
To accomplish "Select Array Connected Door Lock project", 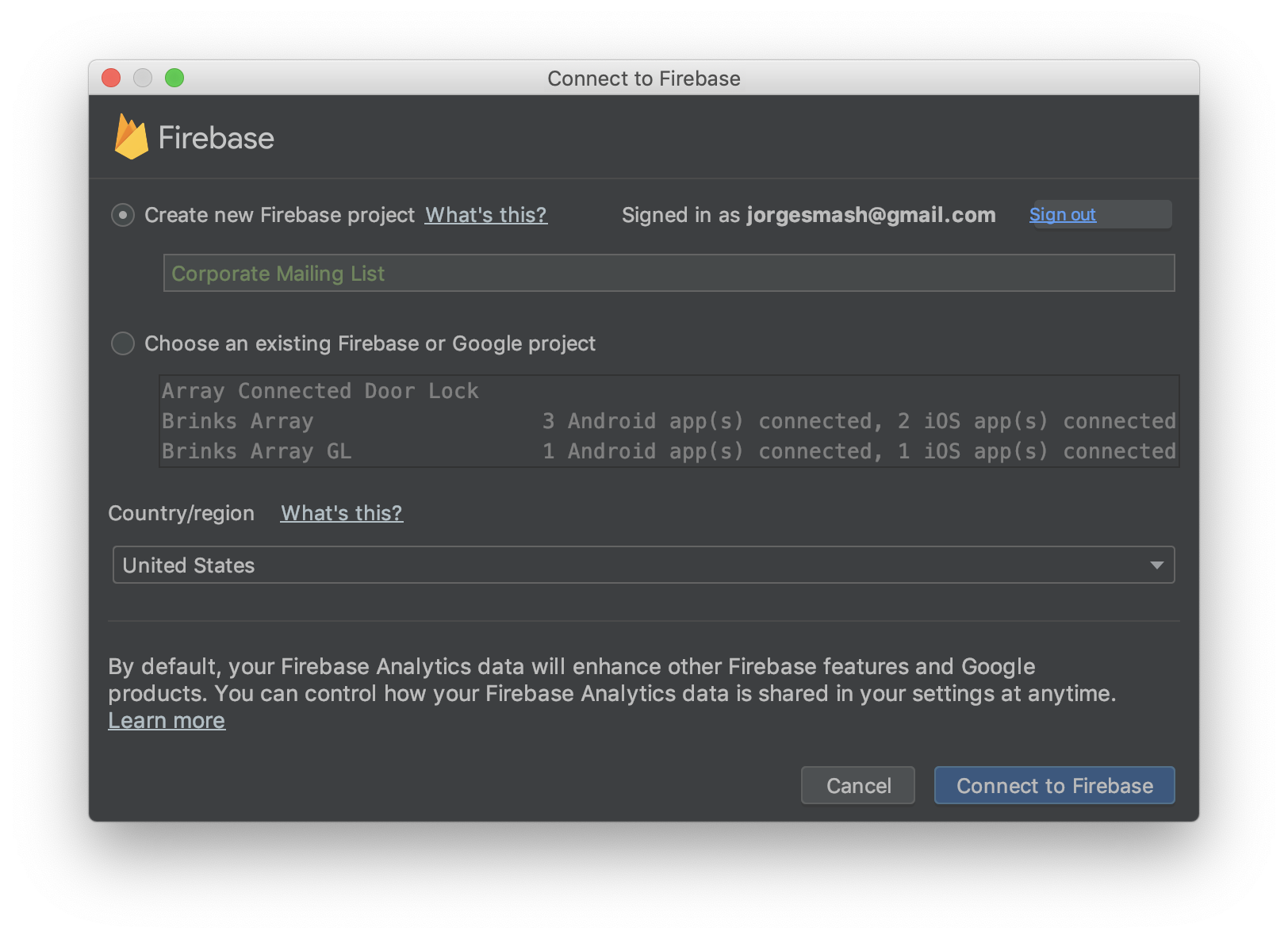I will (669, 391).
